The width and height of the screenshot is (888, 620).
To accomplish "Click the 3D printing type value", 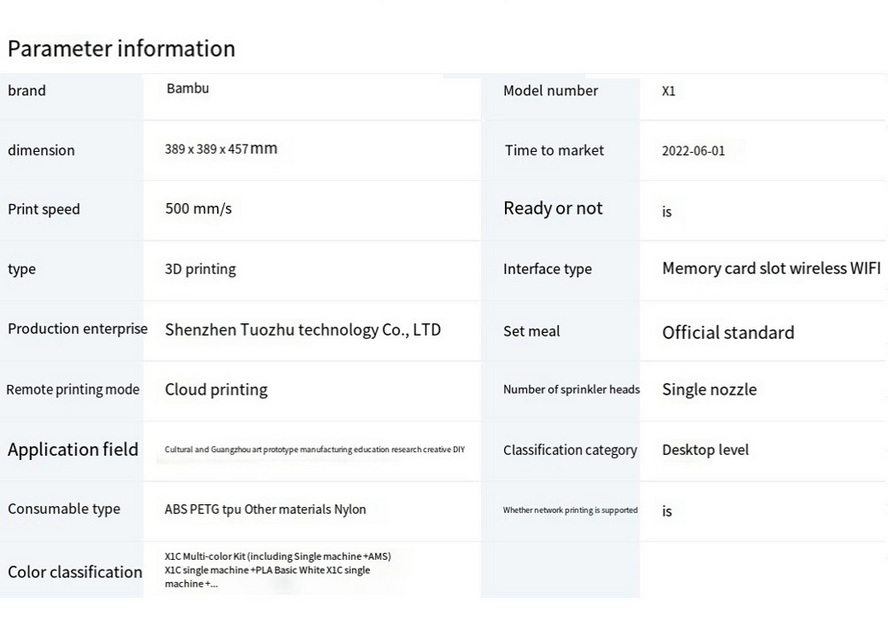I will coord(200,269).
